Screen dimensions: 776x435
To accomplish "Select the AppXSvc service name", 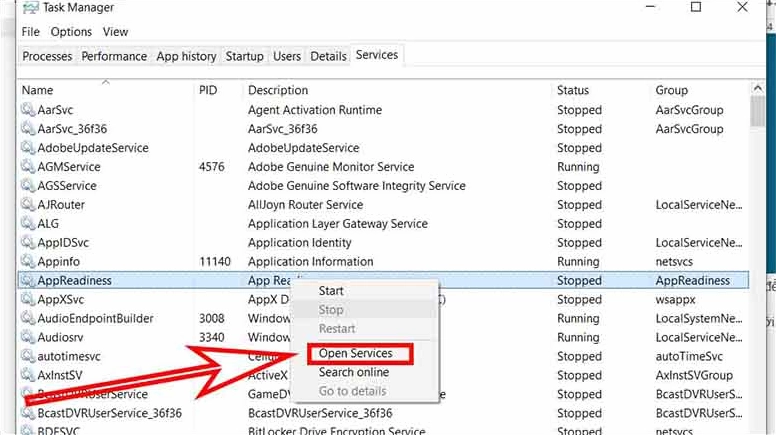I will [x=60, y=299].
